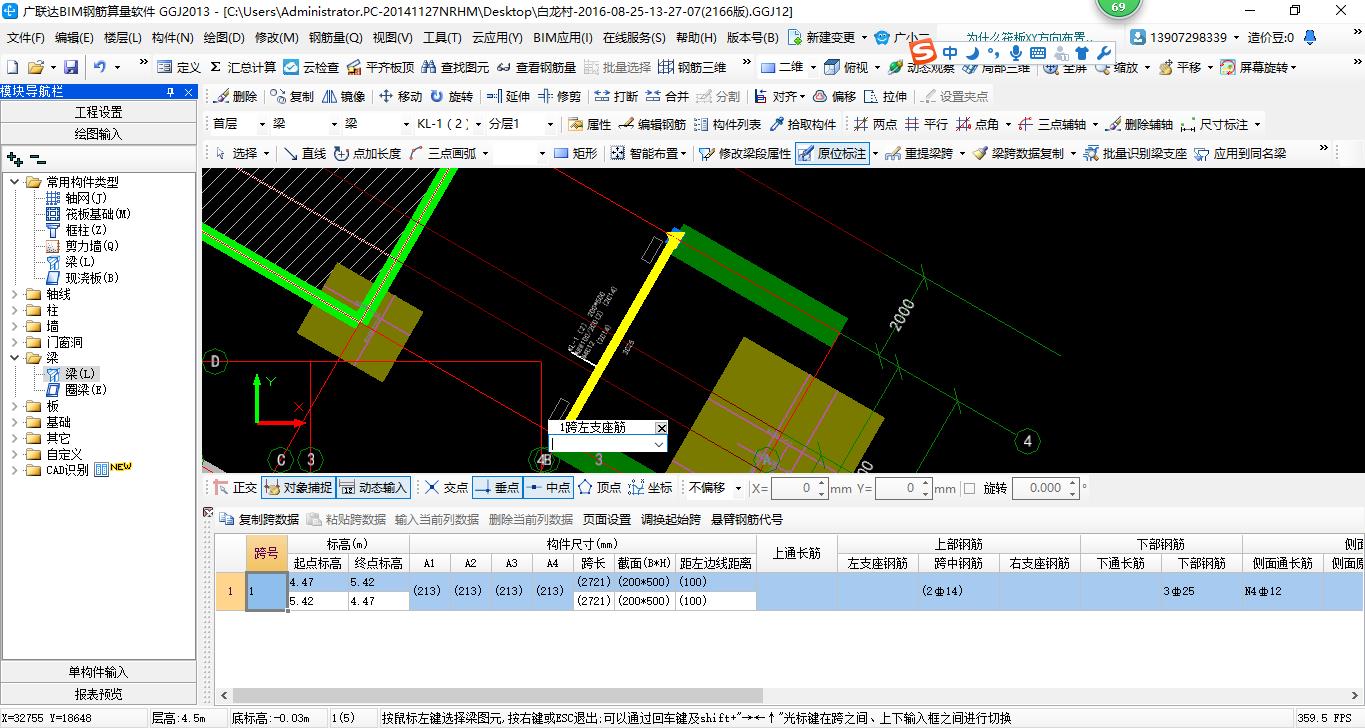This screenshot has width=1365, height=728.
Task: Toggle 垂点 perpendicular snap
Action: [x=497, y=488]
